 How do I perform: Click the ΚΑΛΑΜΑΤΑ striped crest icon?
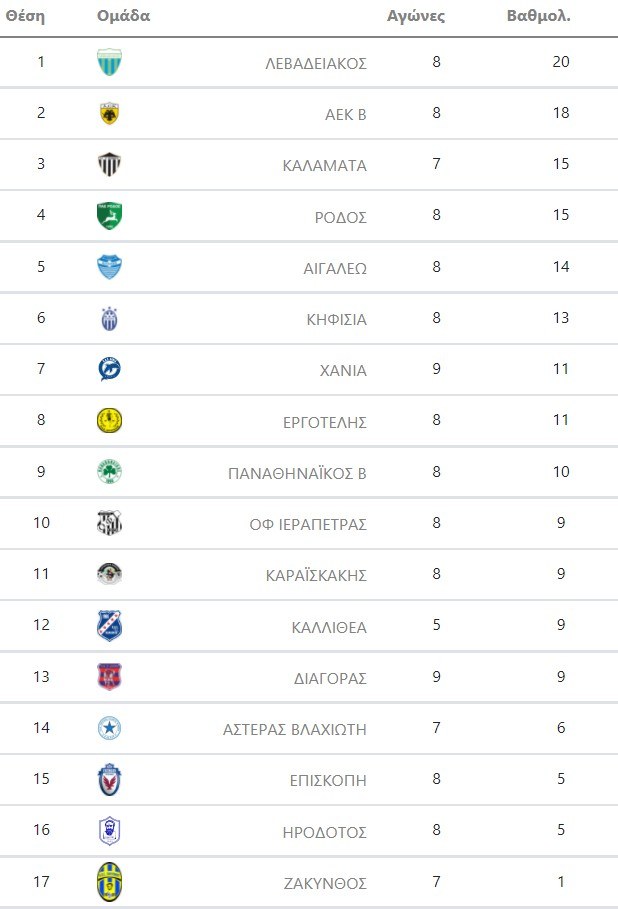pyautogui.click(x=109, y=164)
